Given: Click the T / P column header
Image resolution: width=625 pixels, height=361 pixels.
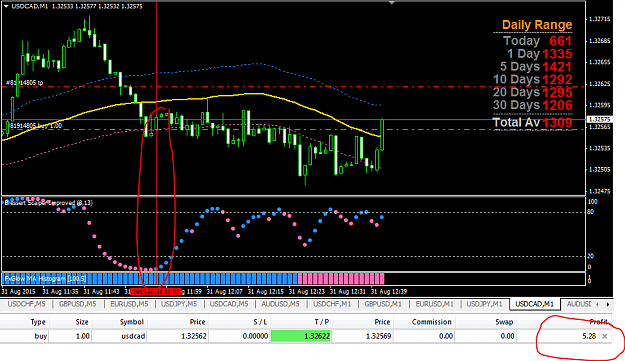Looking at the screenshot, I should coord(322,322).
